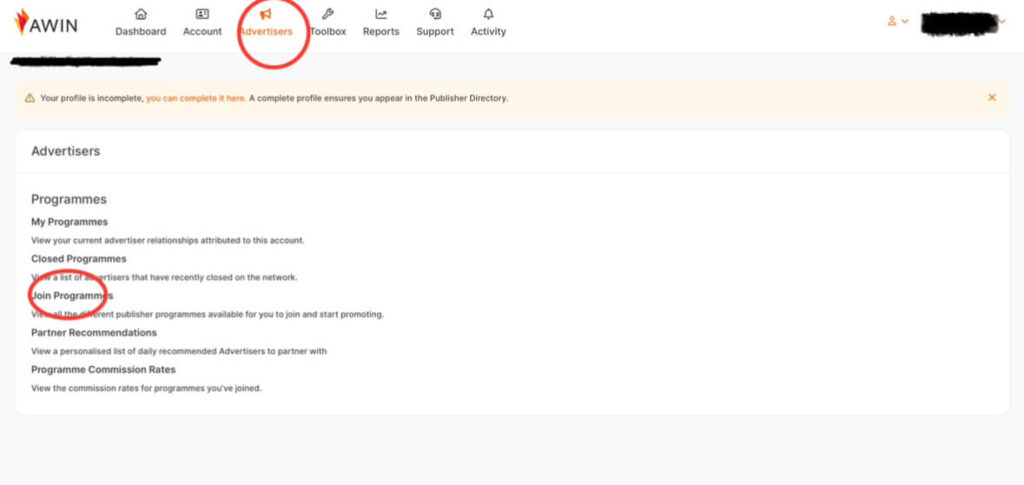Select the Toolbox menu label
This screenshot has height=485, width=1024.
click(x=327, y=32)
